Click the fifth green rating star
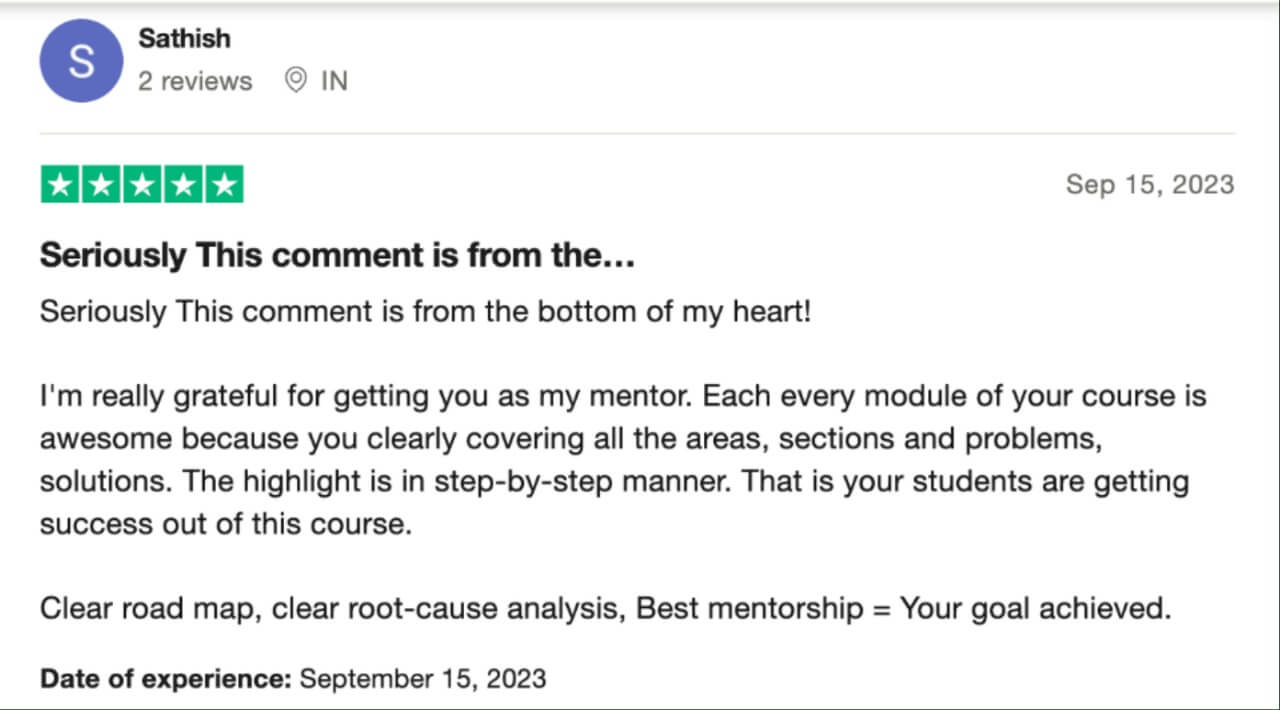The height and width of the screenshot is (710, 1280). tap(224, 185)
